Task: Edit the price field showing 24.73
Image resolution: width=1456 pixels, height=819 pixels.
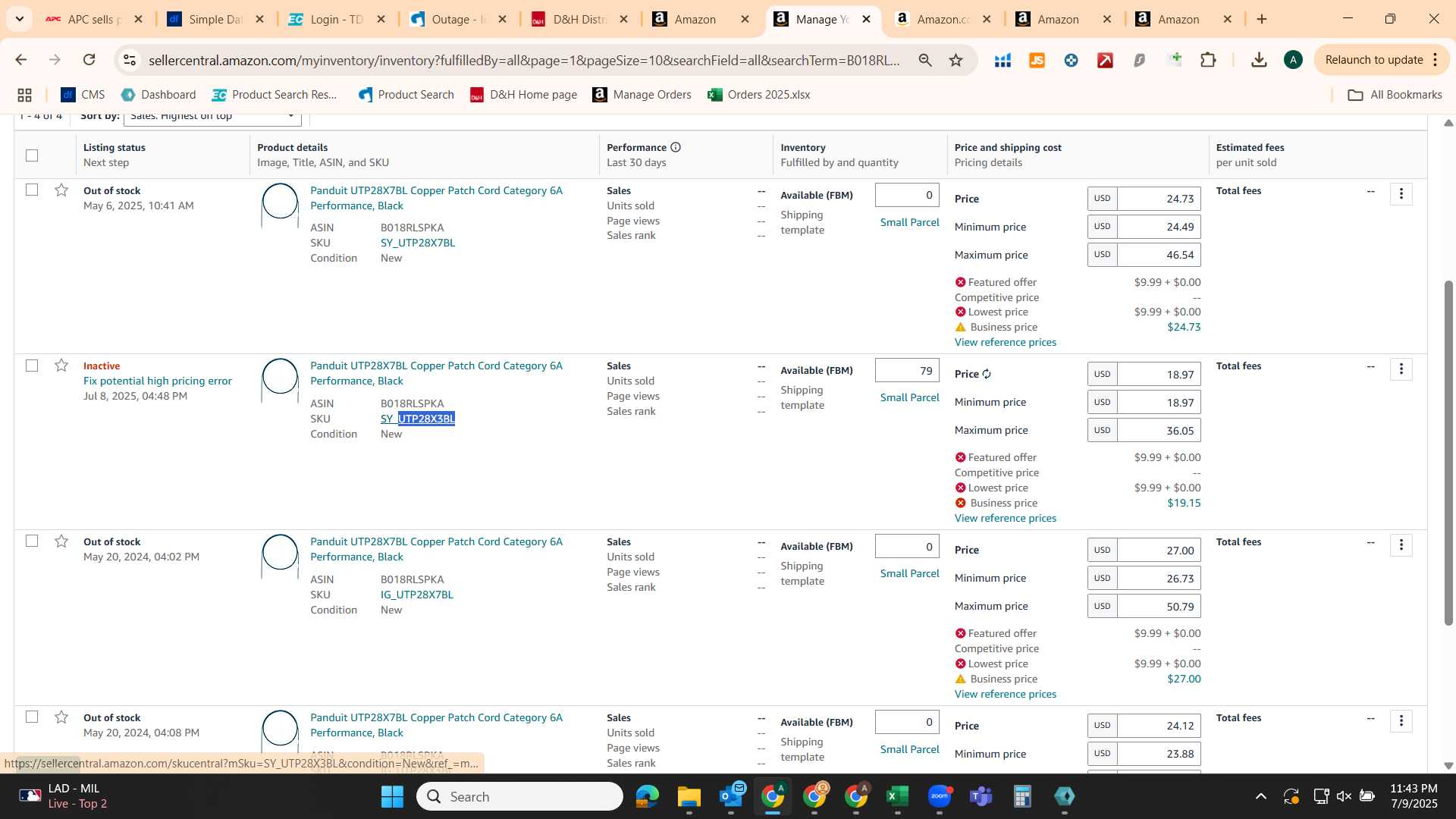Action: (1159, 199)
